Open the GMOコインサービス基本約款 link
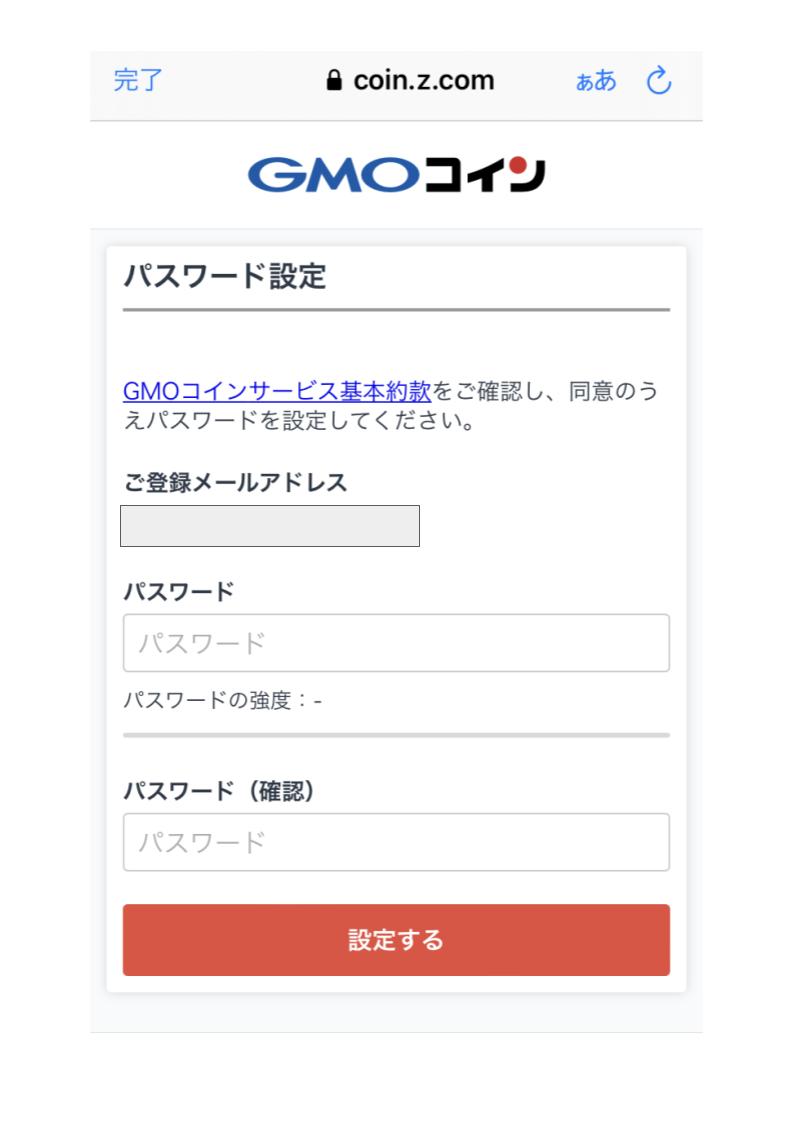 coord(277,391)
